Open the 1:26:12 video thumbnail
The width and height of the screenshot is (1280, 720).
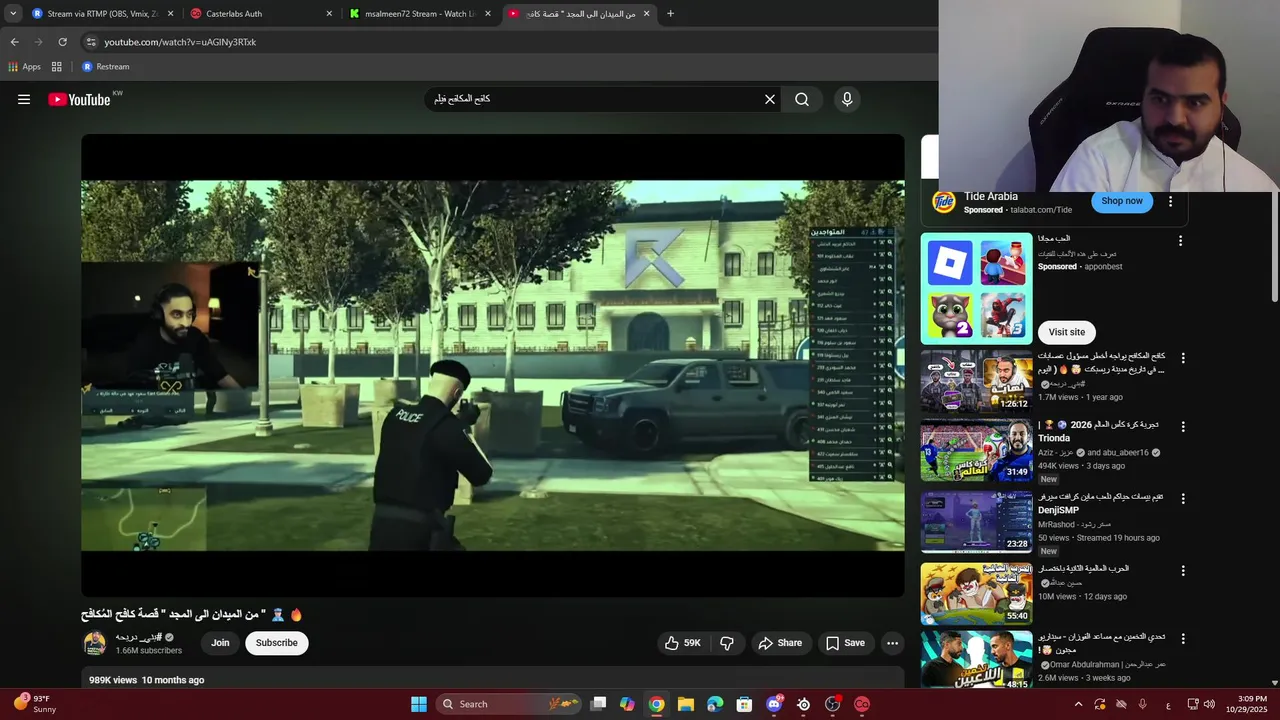[x=976, y=379]
